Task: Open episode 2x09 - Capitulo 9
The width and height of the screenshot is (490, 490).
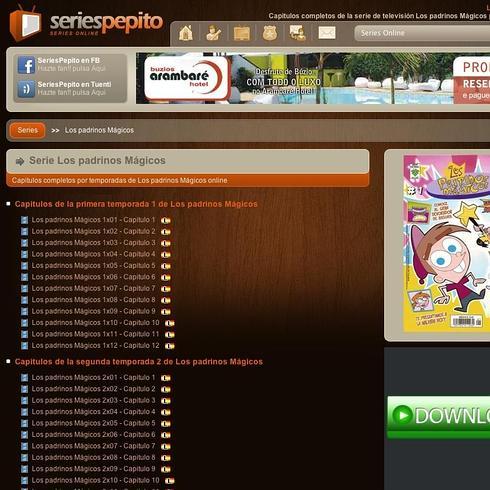Action: [93, 469]
